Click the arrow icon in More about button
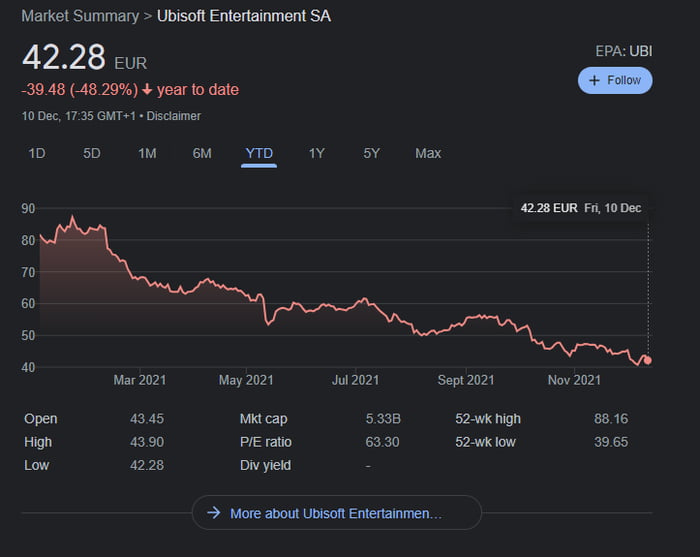The height and width of the screenshot is (557, 700). coord(213,513)
